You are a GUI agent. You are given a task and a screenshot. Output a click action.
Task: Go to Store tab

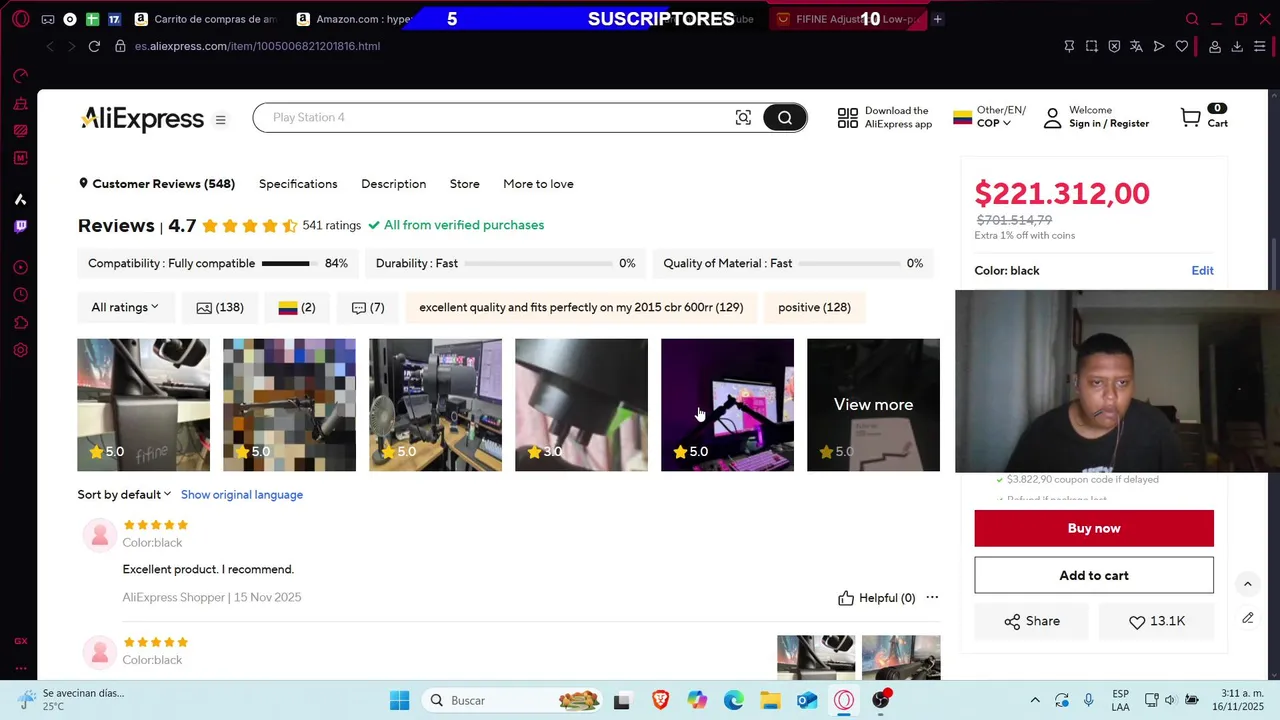[x=465, y=184]
